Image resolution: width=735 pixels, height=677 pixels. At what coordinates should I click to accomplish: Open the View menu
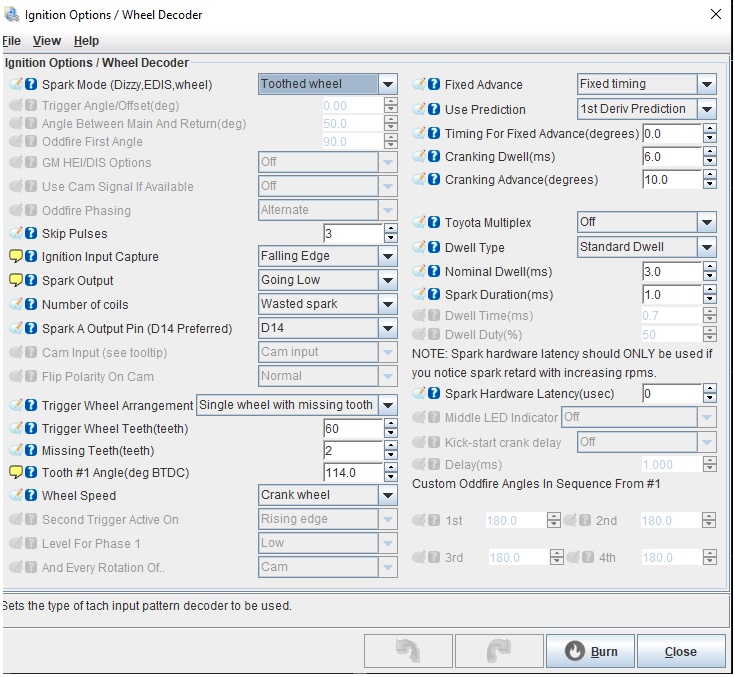[x=47, y=41]
